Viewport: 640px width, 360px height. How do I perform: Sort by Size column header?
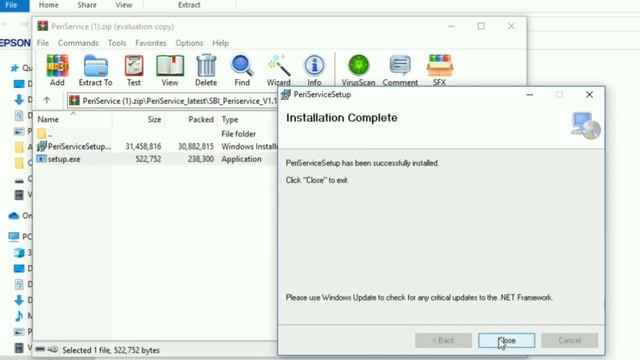click(154, 120)
